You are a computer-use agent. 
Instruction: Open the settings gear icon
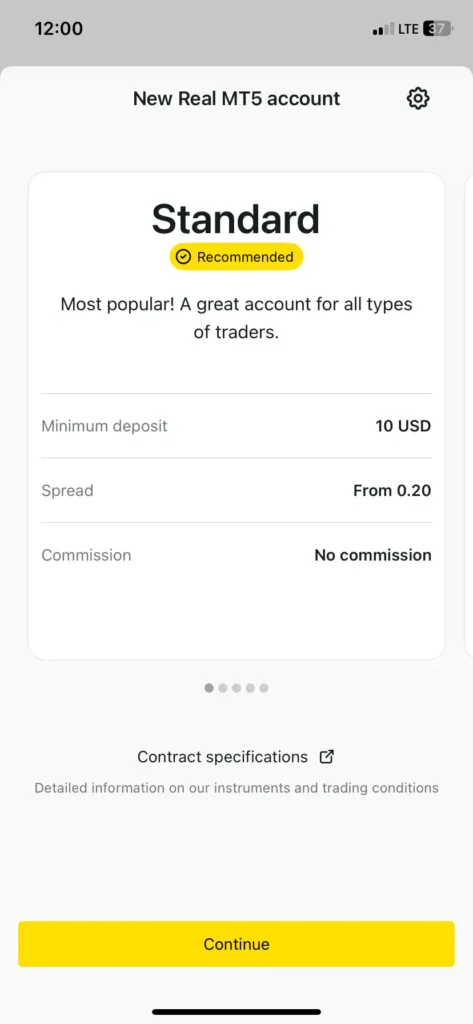[x=417, y=99]
